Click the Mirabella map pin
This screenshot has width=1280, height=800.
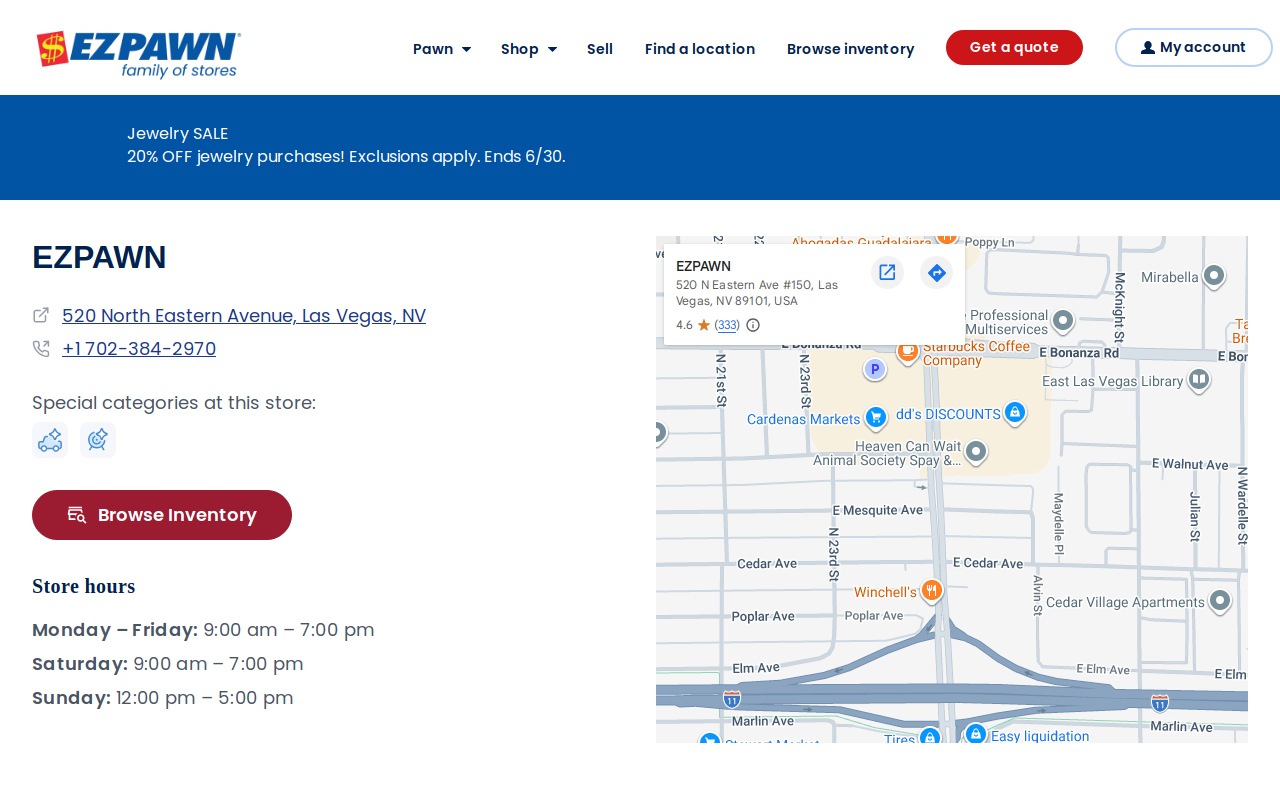[x=1214, y=276]
